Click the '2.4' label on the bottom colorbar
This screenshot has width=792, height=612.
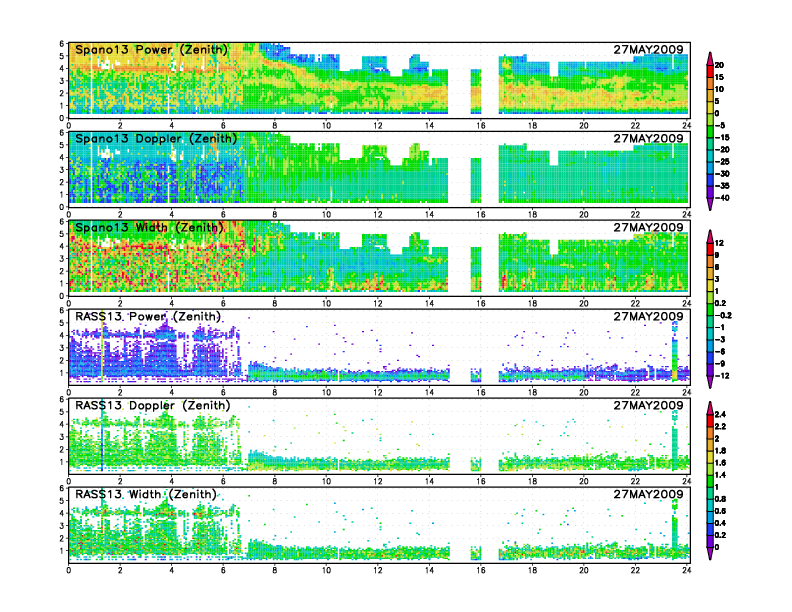[720, 414]
